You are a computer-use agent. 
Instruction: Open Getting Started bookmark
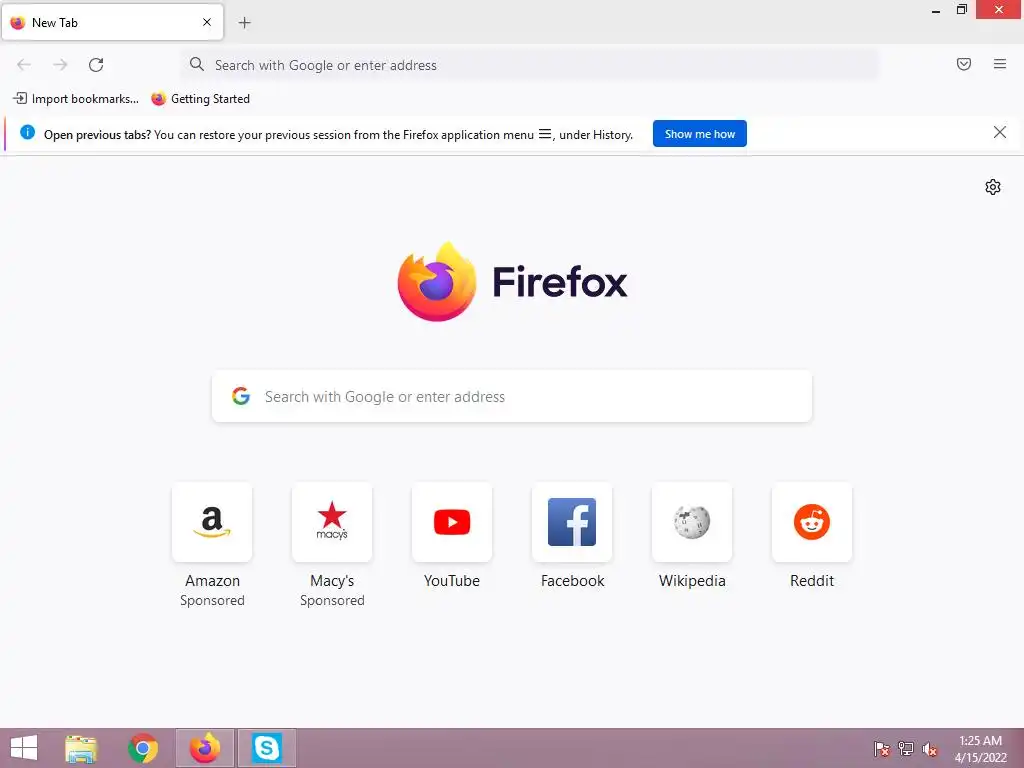point(200,99)
